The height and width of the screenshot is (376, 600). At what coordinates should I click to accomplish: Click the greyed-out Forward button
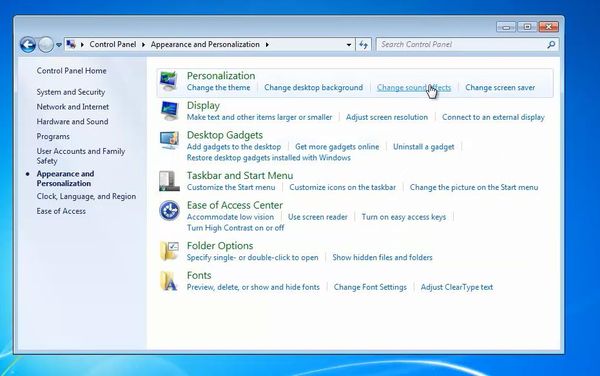point(46,45)
